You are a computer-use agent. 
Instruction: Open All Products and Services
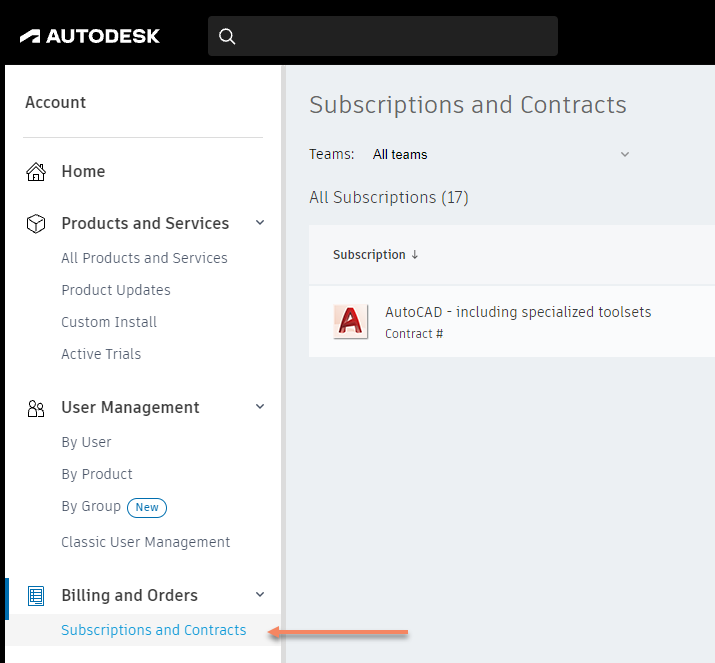[144, 258]
